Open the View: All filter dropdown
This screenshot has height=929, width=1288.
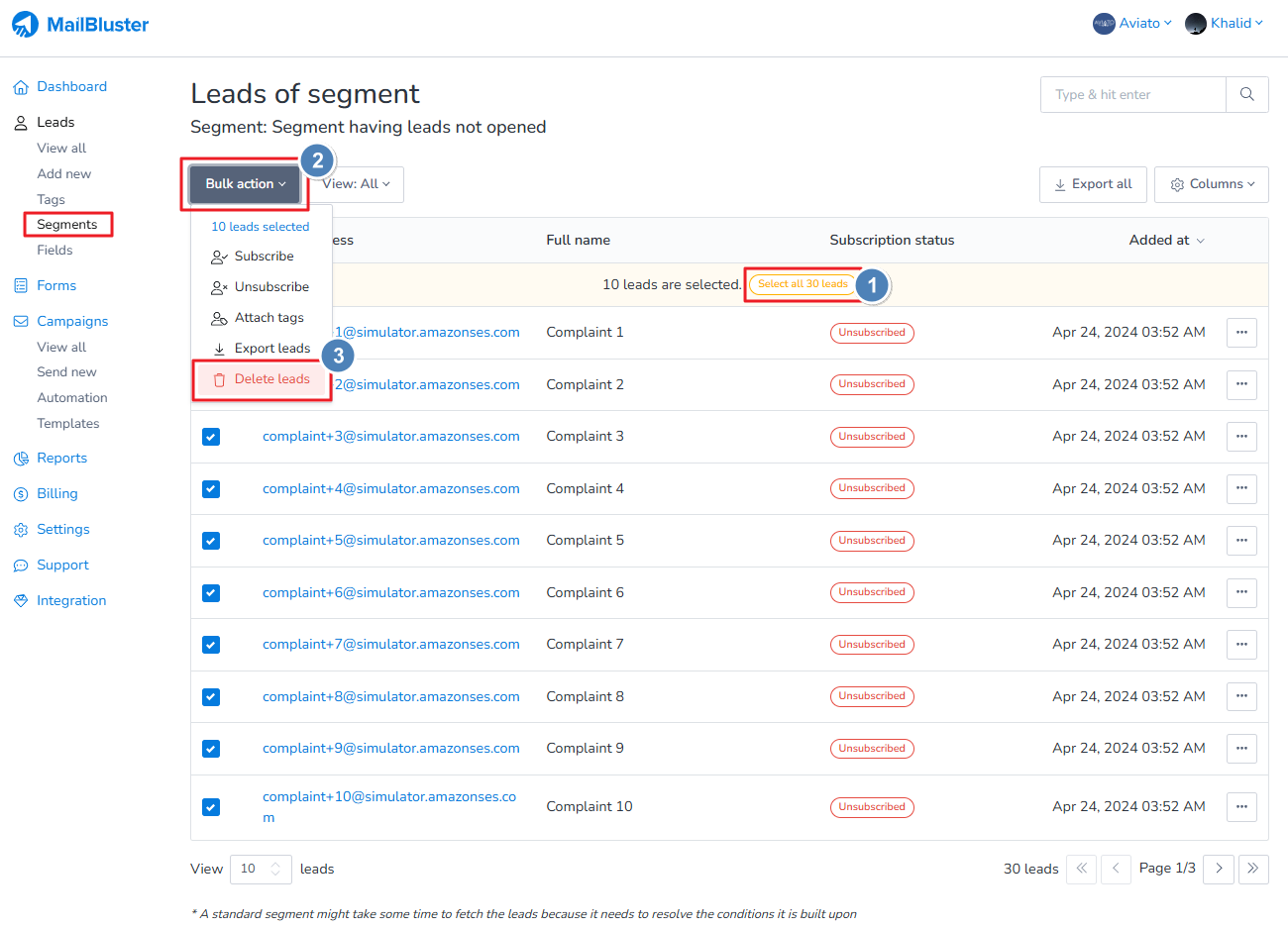(357, 184)
